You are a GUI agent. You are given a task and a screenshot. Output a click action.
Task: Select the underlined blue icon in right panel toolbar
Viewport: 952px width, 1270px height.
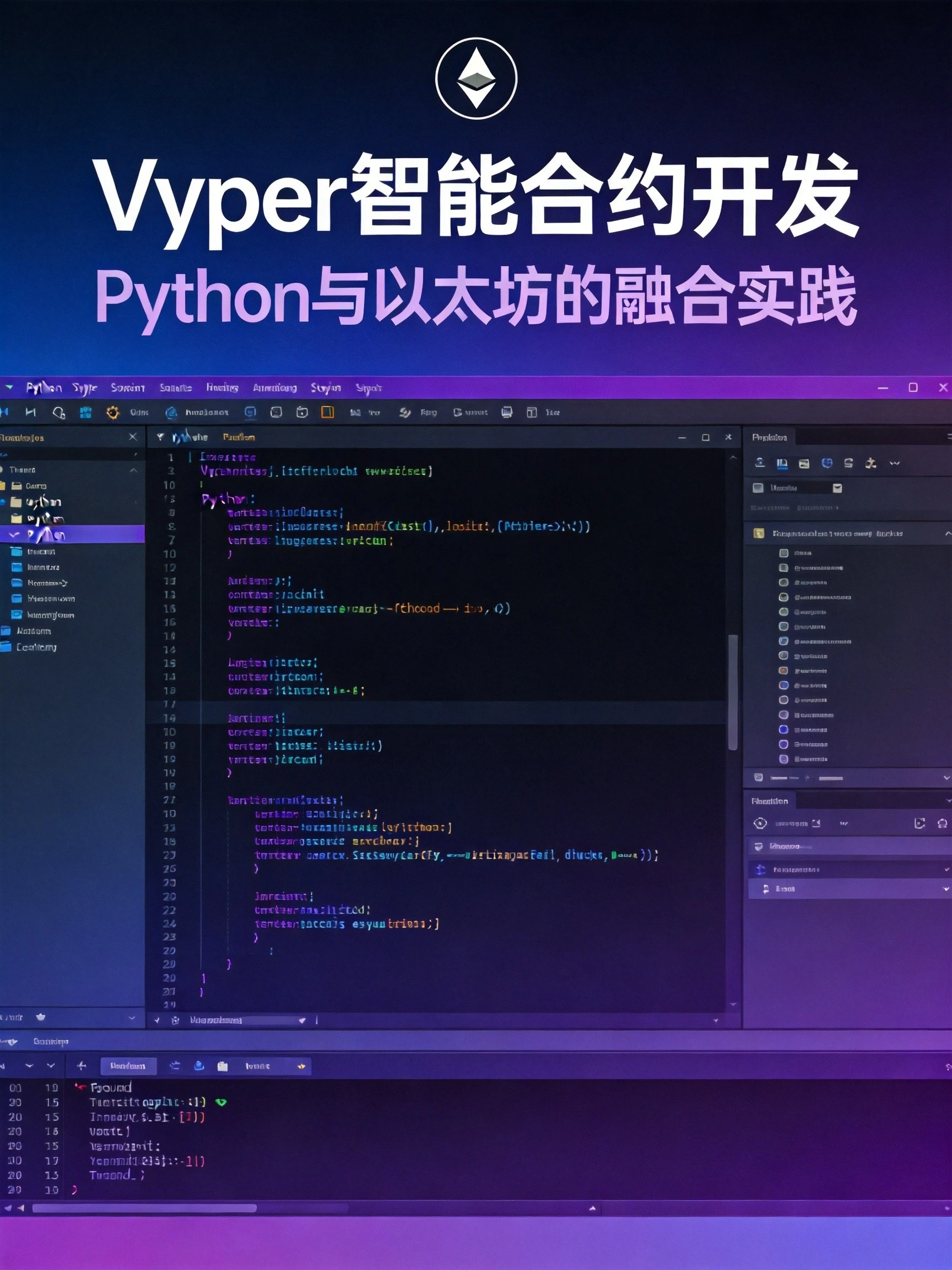click(782, 464)
